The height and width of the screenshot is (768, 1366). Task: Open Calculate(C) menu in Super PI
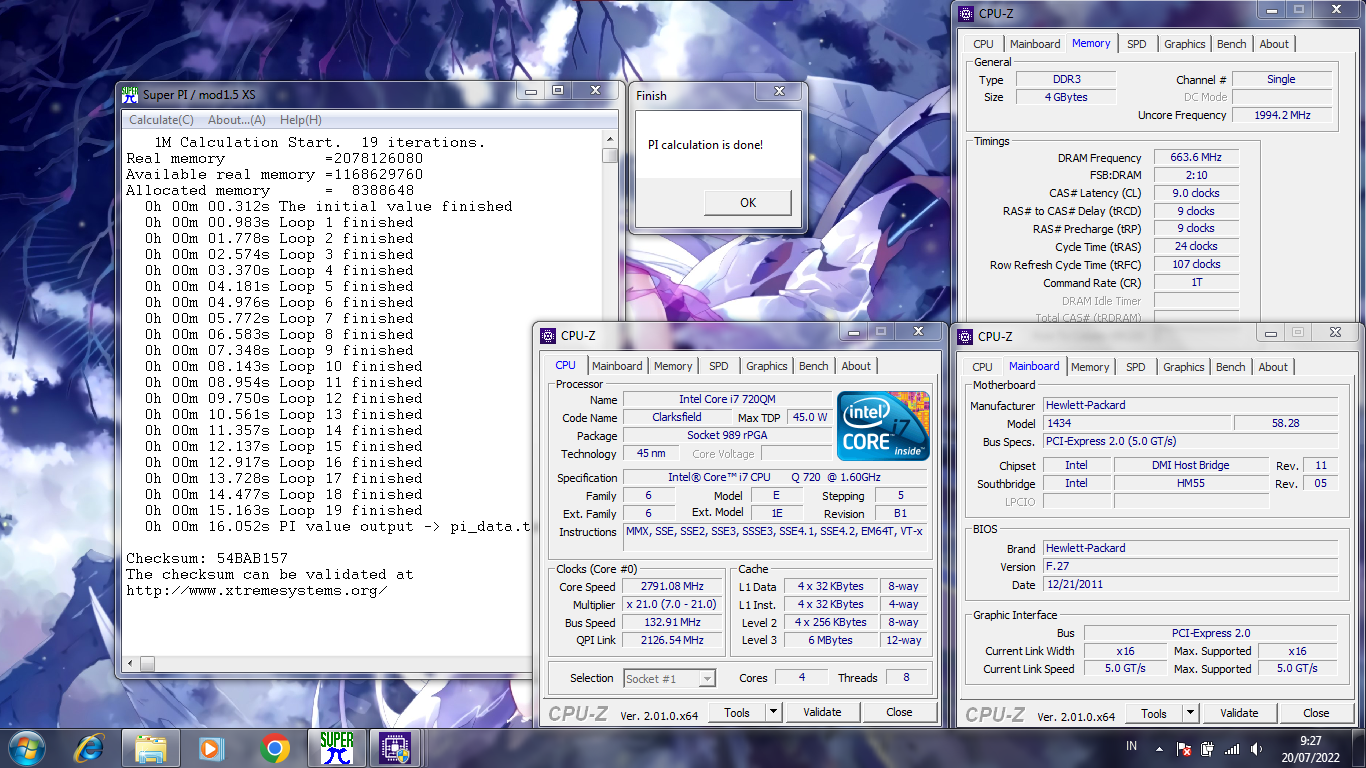(161, 120)
